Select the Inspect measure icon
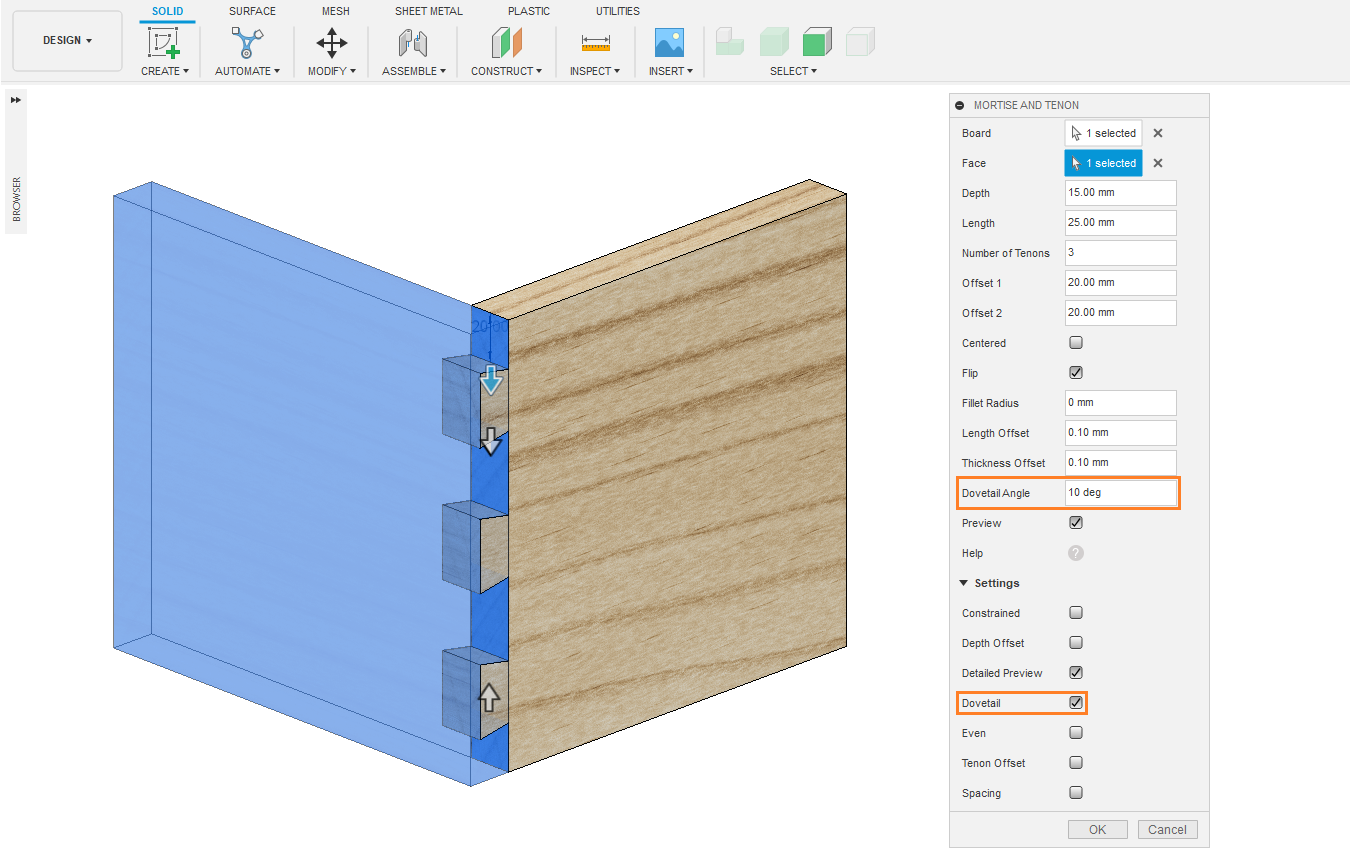The width and height of the screenshot is (1350, 859). 595,42
